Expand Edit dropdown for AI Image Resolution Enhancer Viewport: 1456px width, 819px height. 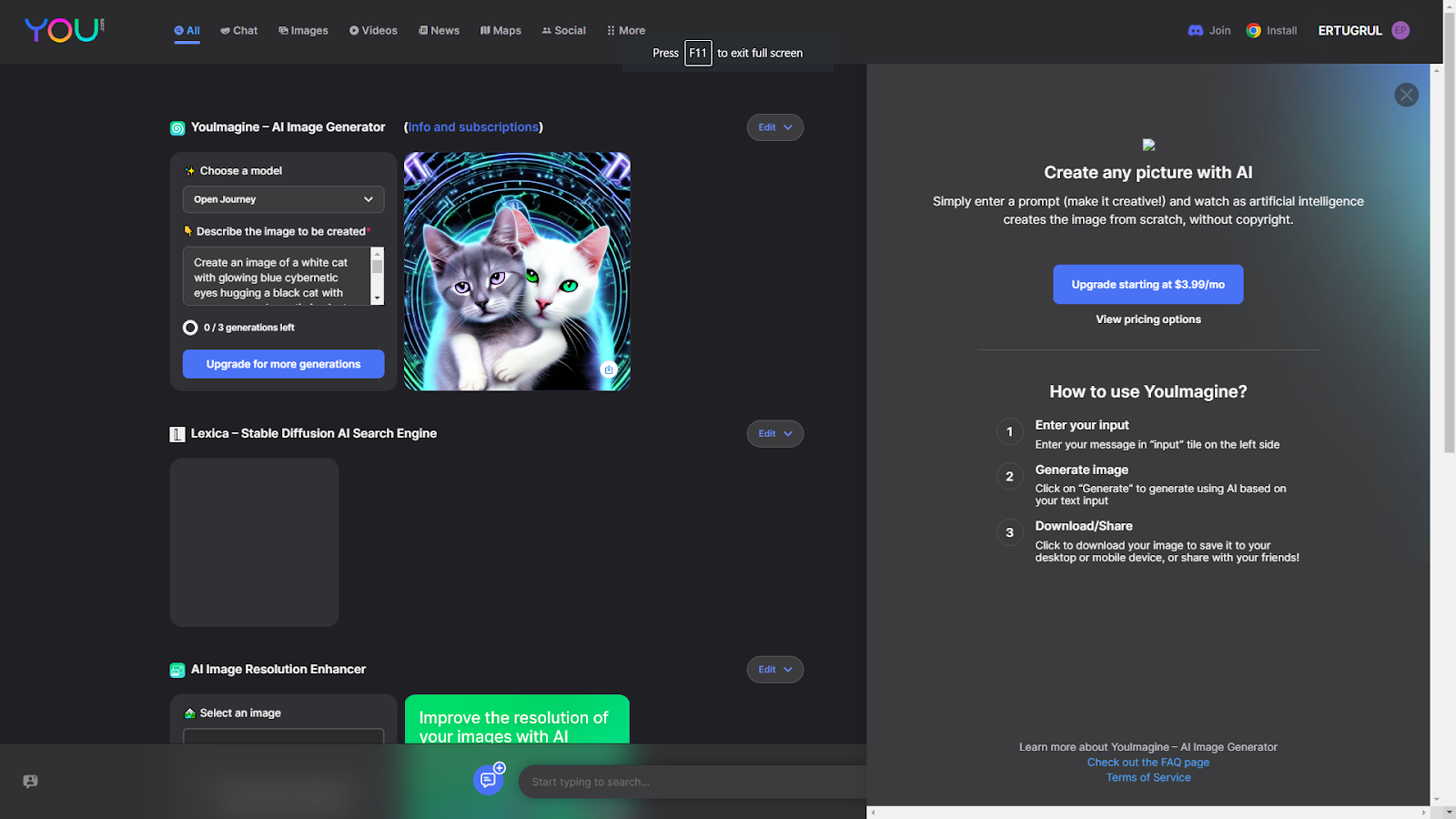coord(775,670)
